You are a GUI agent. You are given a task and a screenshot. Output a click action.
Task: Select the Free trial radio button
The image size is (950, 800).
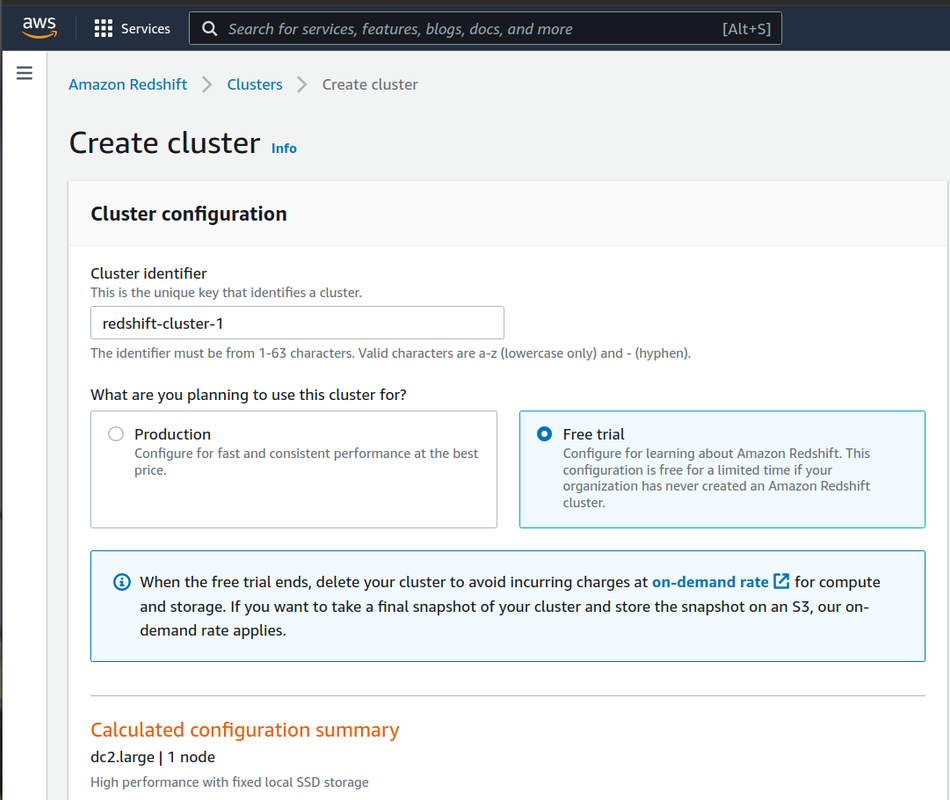pyautogui.click(x=544, y=434)
